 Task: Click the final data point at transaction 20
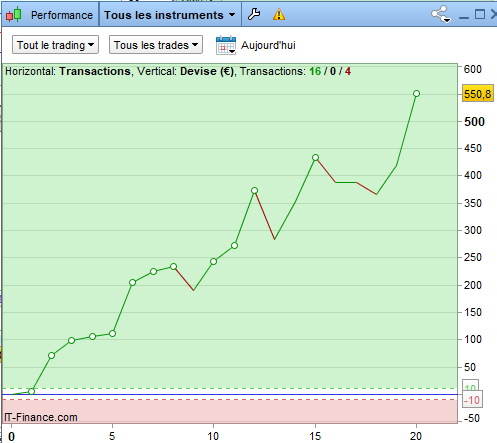pyautogui.click(x=416, y=94)
